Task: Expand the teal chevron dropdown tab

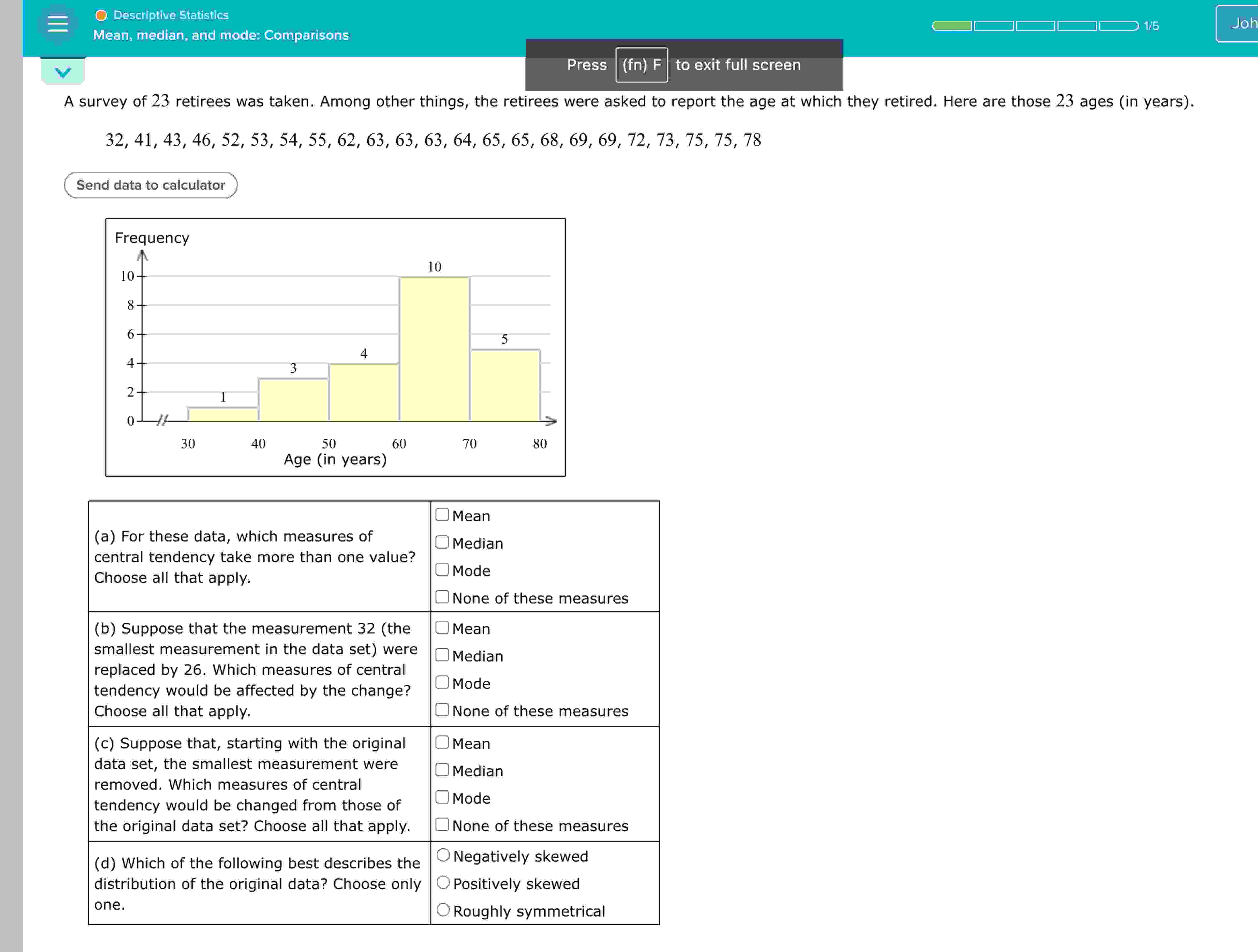Action: tap(63, 72)
